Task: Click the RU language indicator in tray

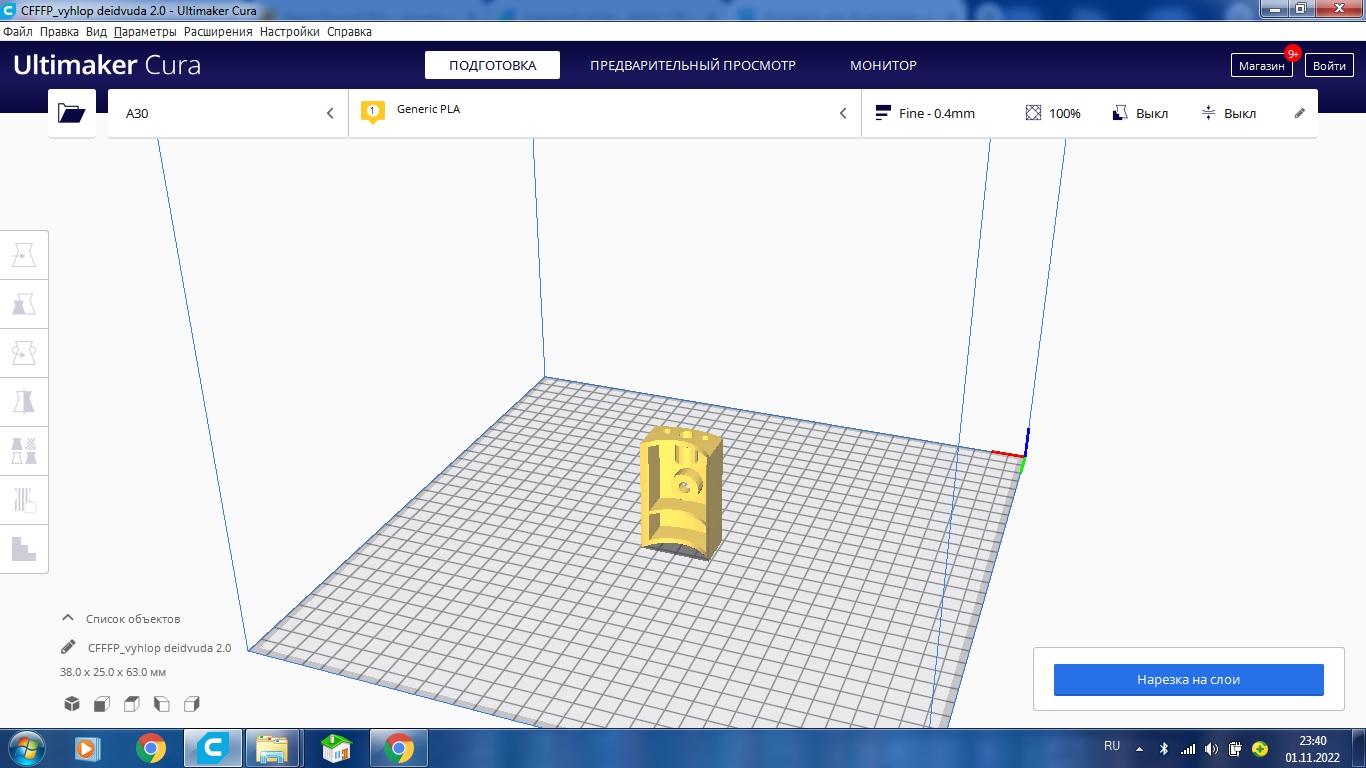Action: tap(1112, 746)
